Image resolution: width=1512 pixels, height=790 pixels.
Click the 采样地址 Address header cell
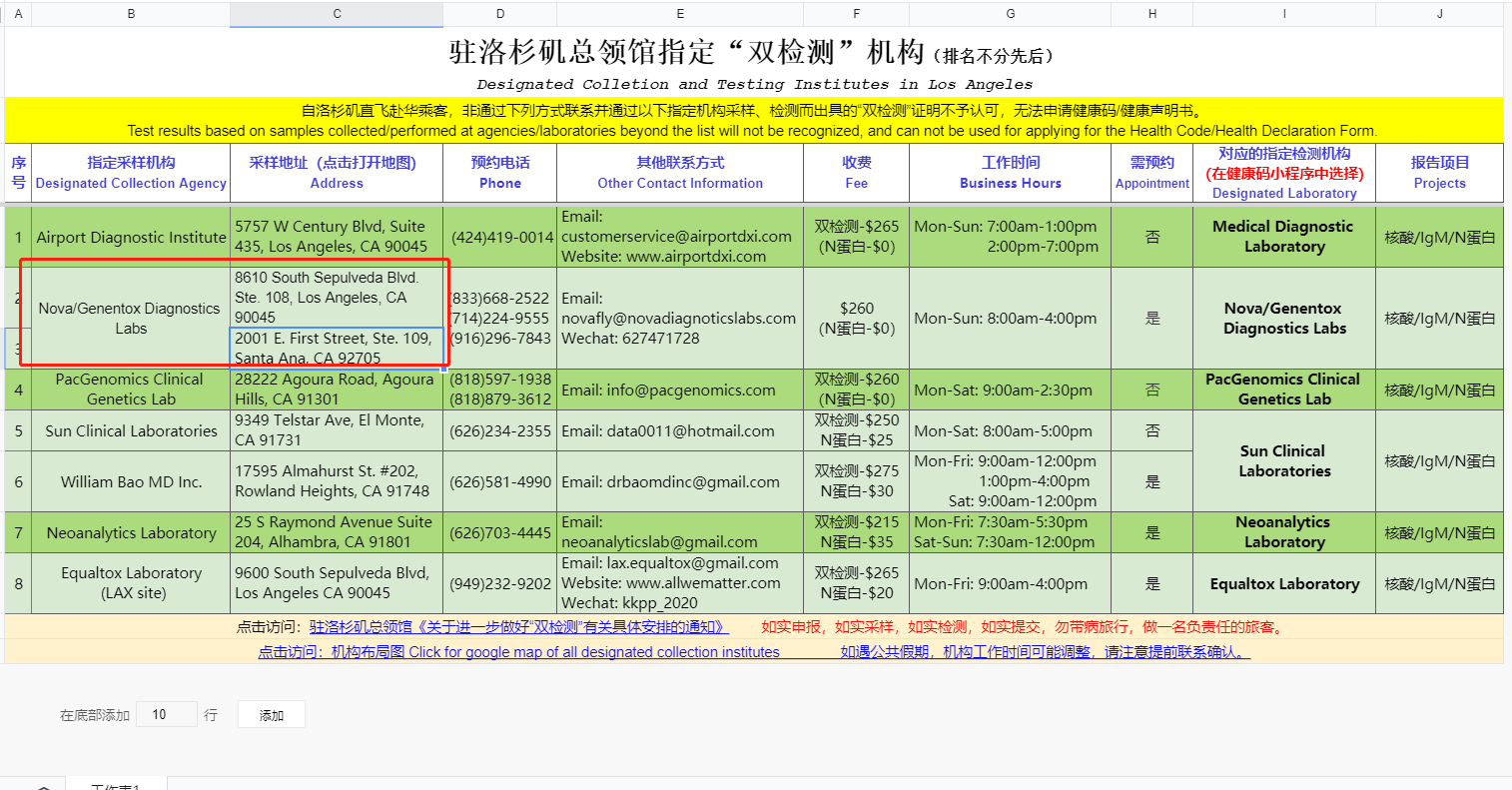tap(337, 173)
